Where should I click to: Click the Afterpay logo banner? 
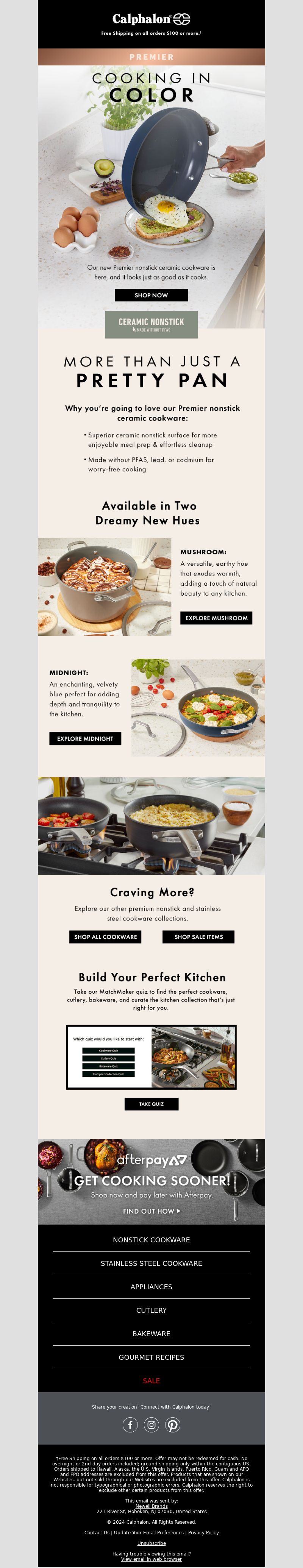coord(151,1181)
